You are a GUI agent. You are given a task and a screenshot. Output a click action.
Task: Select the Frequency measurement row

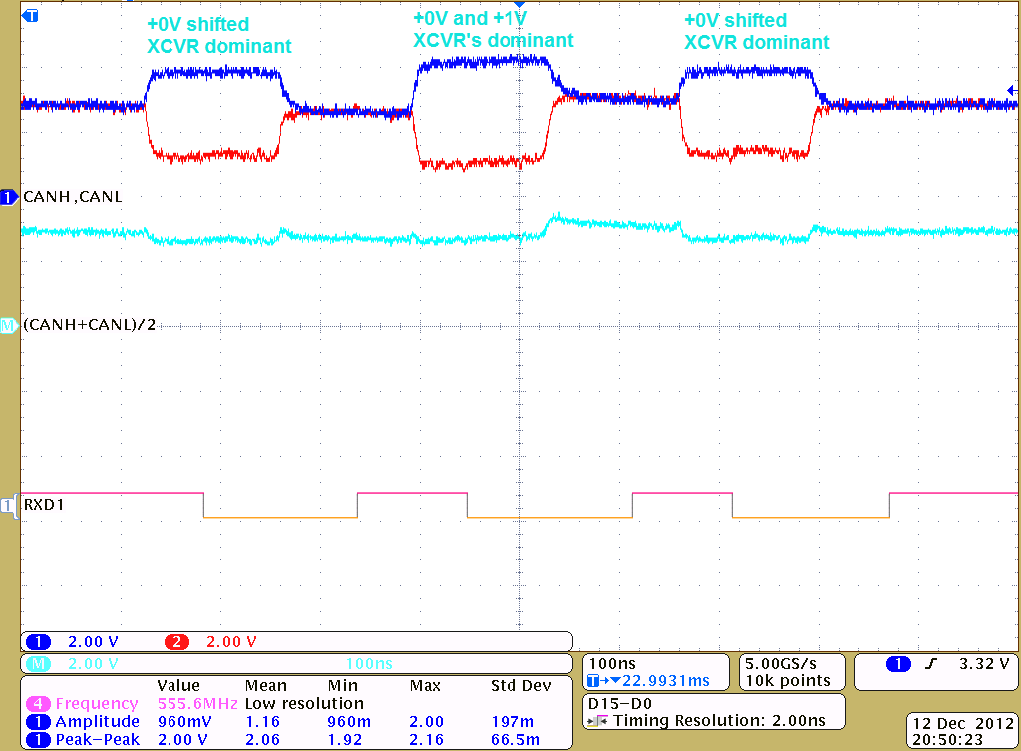pyautogui.click(x=97, y=704)
